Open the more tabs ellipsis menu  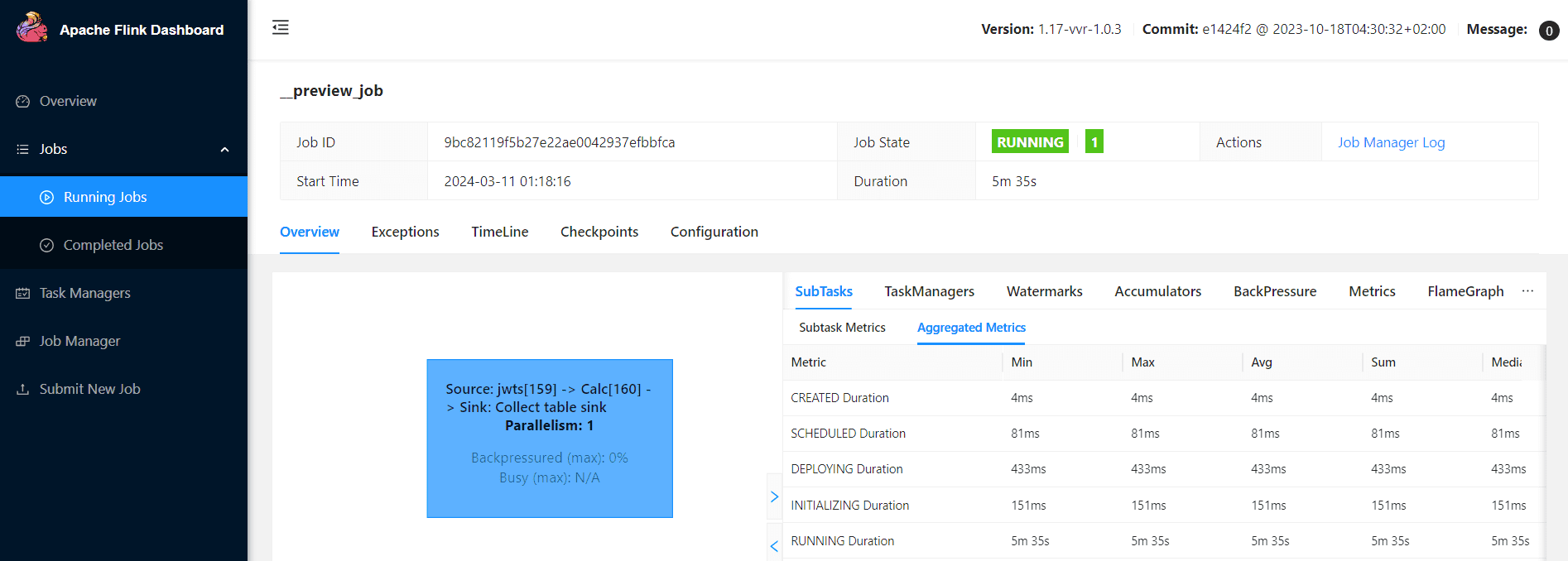[1527, 291]
